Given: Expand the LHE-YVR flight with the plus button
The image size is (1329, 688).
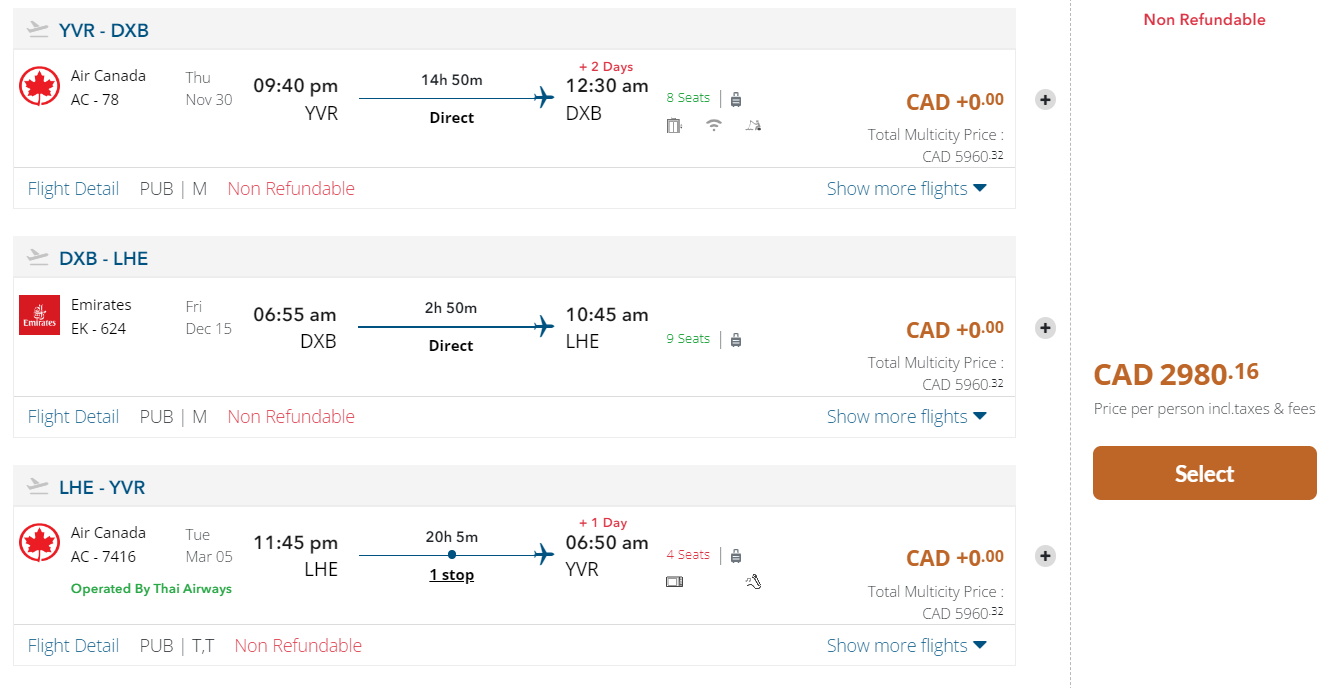Looking at the screenshot, I should [x=1045, y=556].
